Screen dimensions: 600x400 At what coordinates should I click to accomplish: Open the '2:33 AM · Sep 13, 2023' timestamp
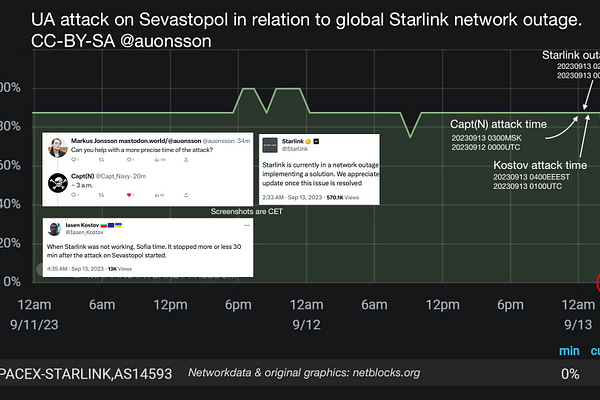(x=292, y=198)
